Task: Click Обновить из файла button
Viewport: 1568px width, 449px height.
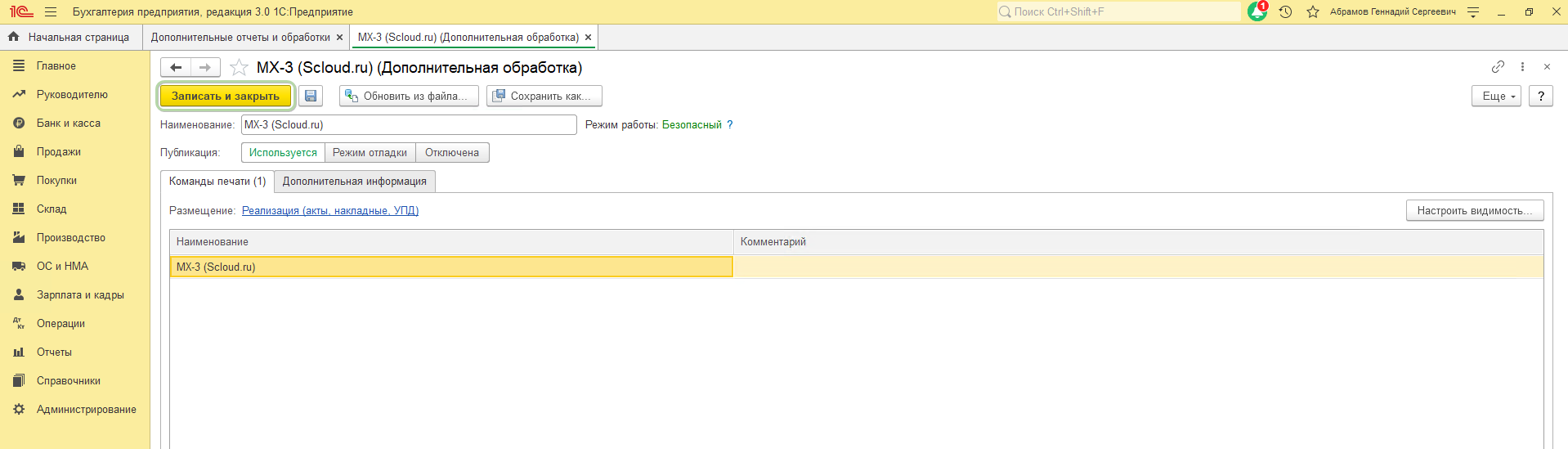Action: point(409,96)
